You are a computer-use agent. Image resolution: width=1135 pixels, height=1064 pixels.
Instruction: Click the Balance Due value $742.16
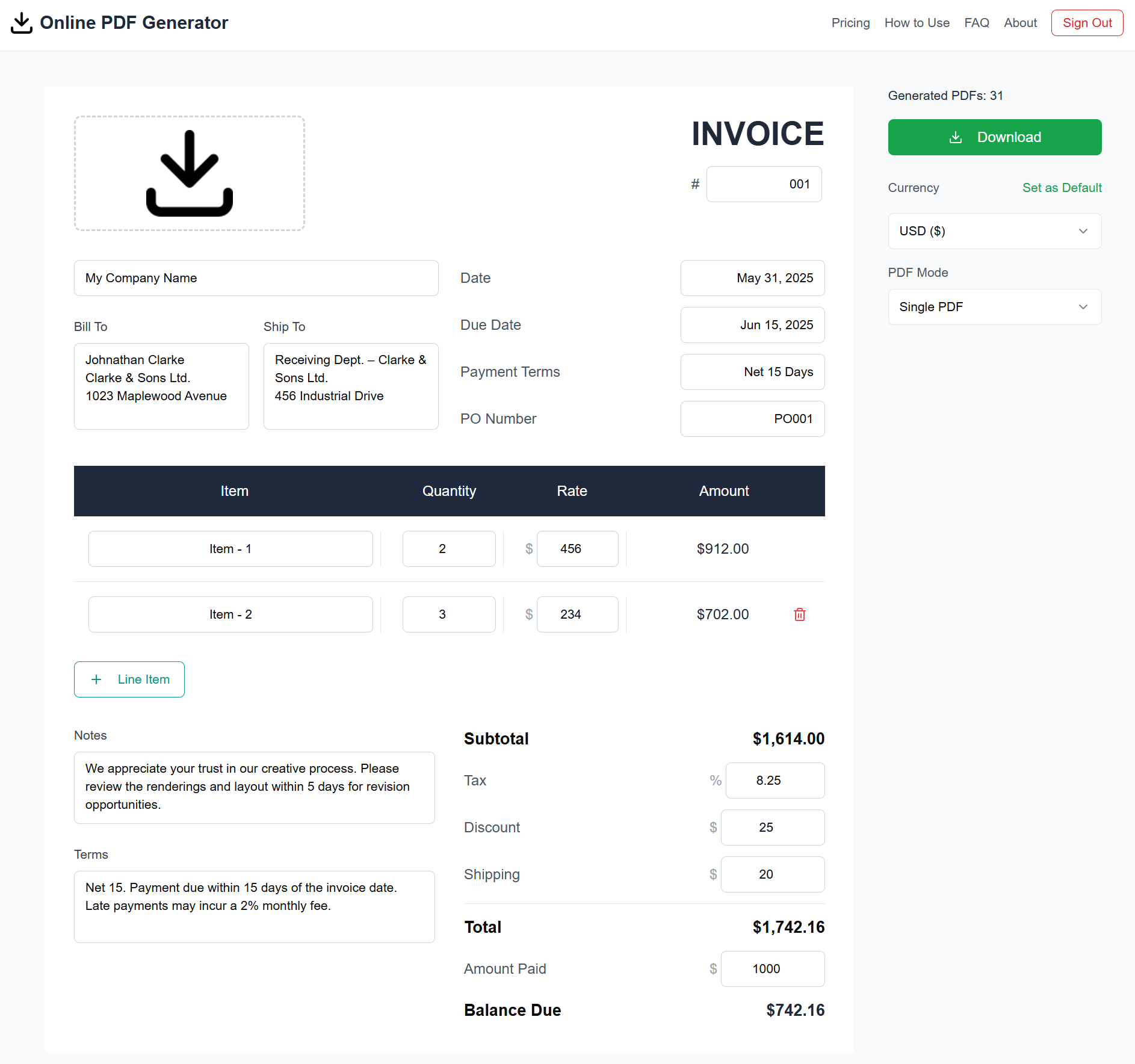795,1010
